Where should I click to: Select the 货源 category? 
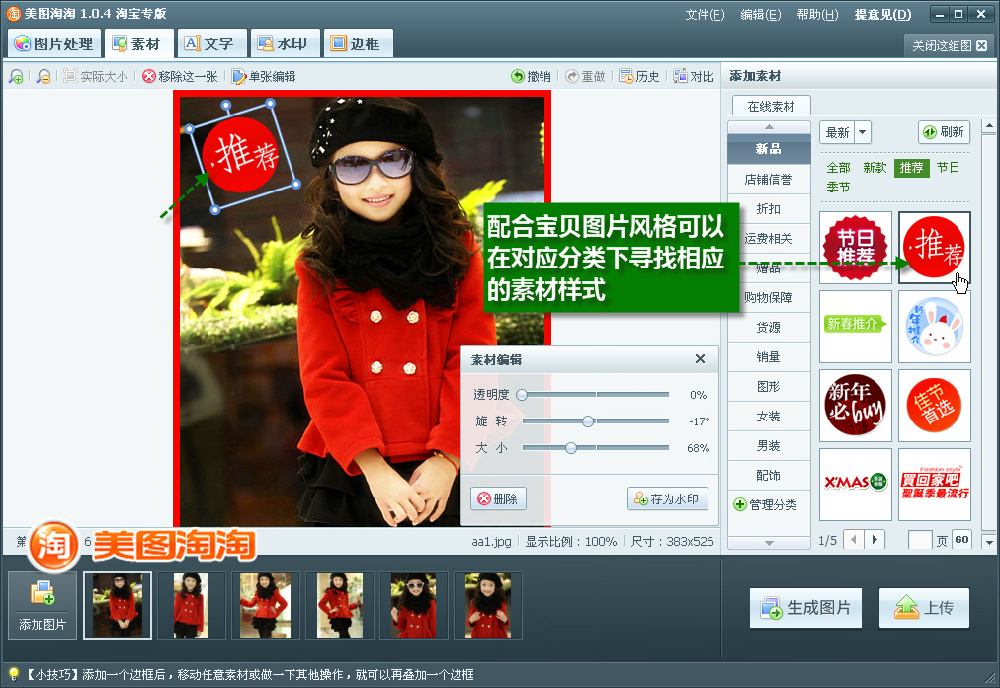tap(768, 327)
